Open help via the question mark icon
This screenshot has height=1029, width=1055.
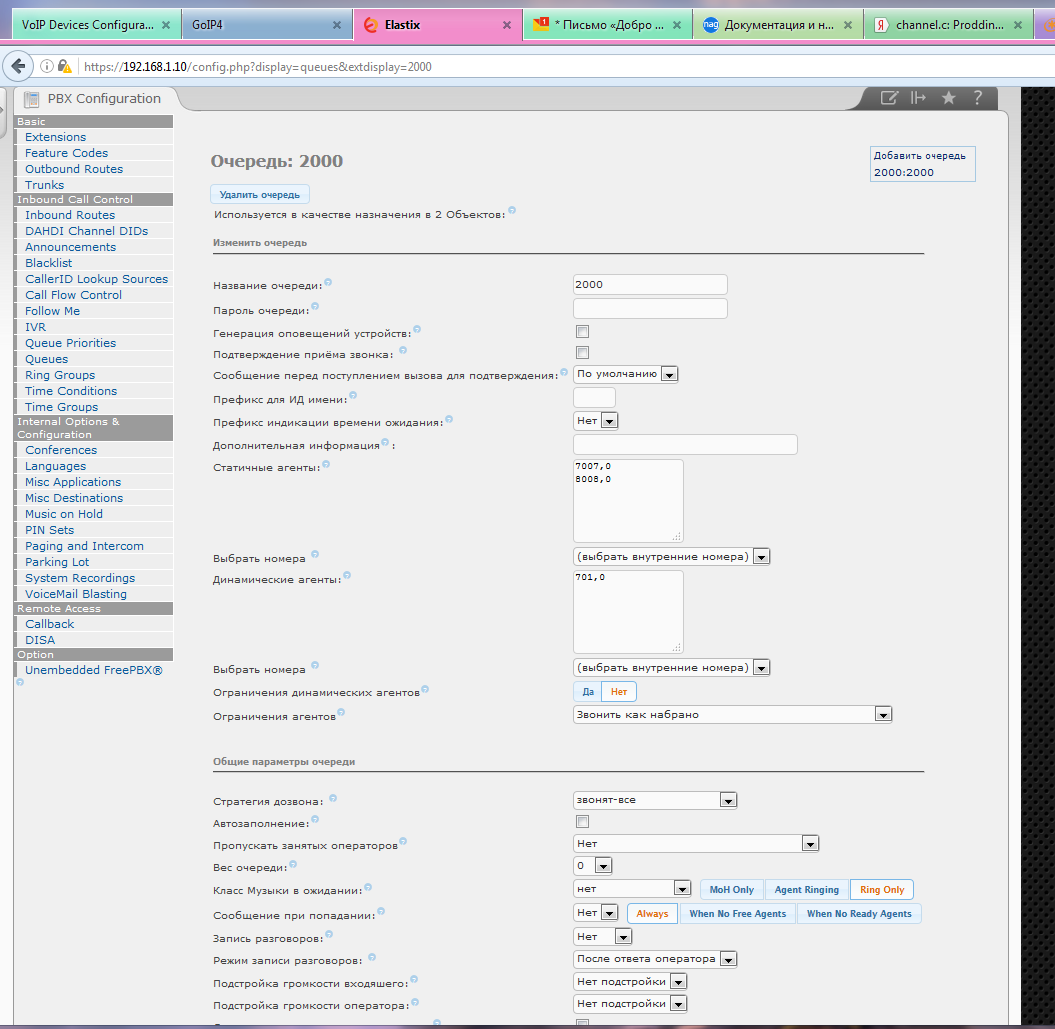(978, 97)
